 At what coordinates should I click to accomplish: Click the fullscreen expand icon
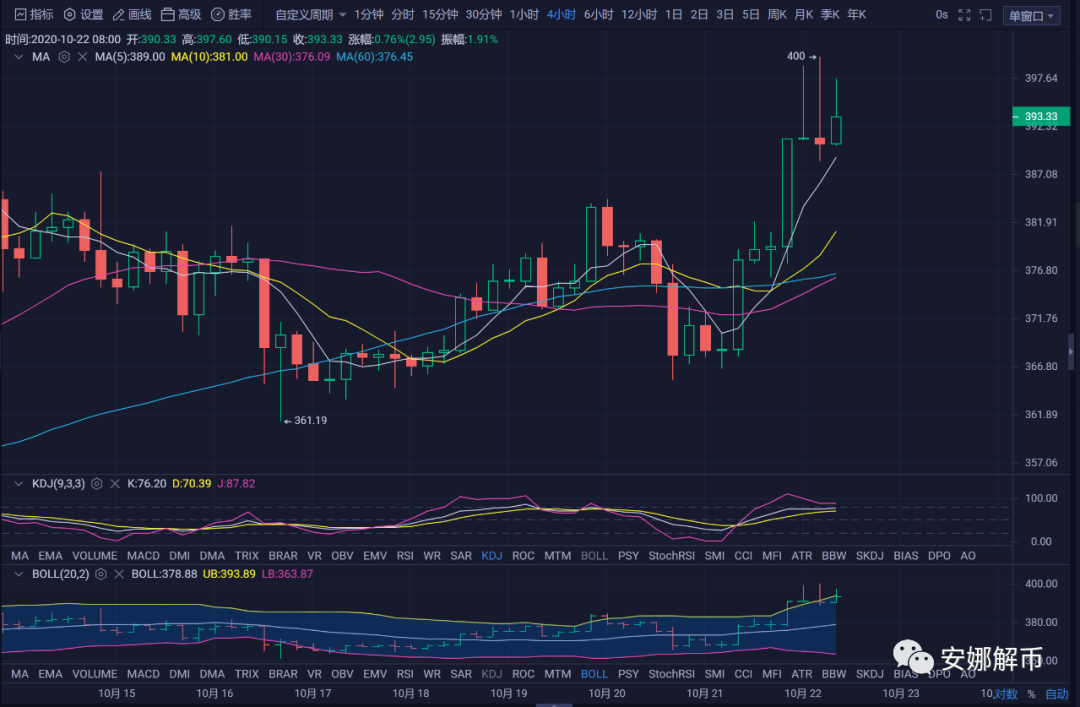point(963,15)
